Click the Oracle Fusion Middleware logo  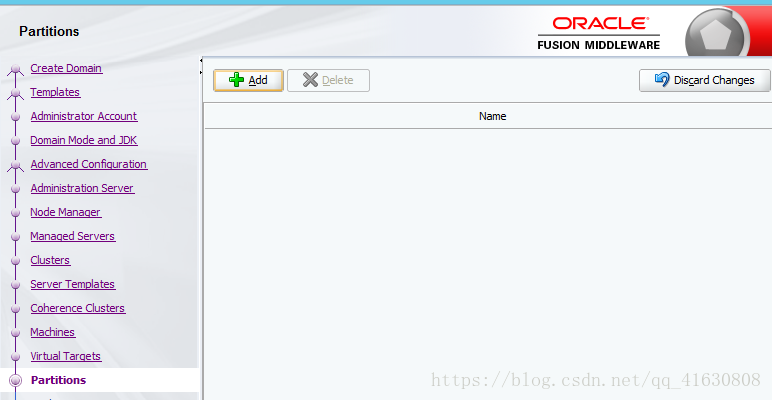599,33
